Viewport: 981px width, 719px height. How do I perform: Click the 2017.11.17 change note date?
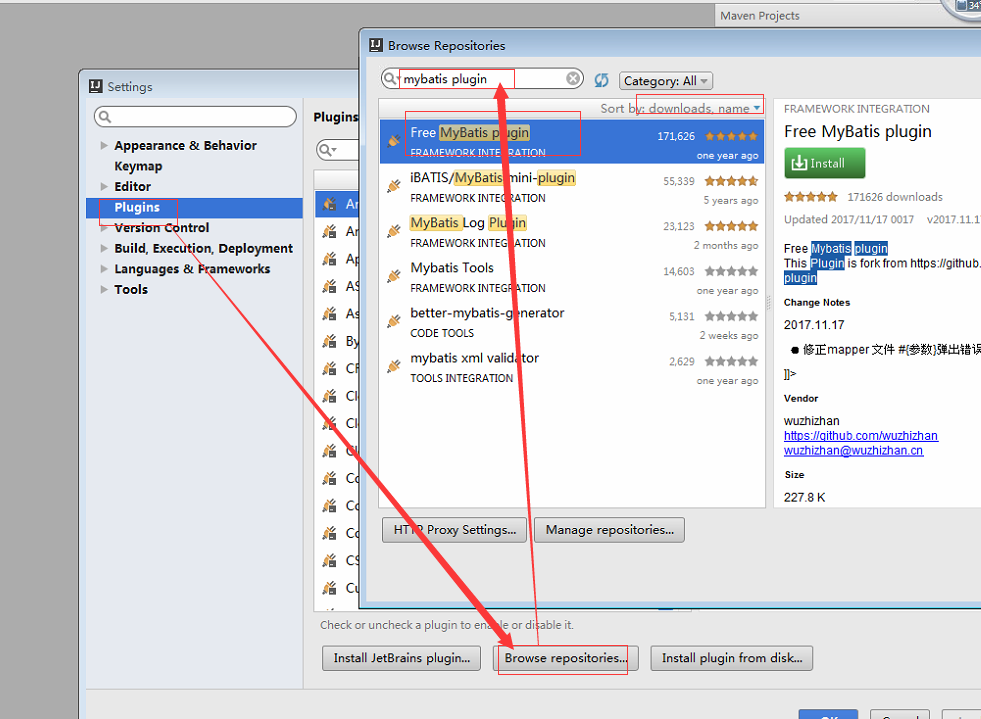click(x=814, y=325)
